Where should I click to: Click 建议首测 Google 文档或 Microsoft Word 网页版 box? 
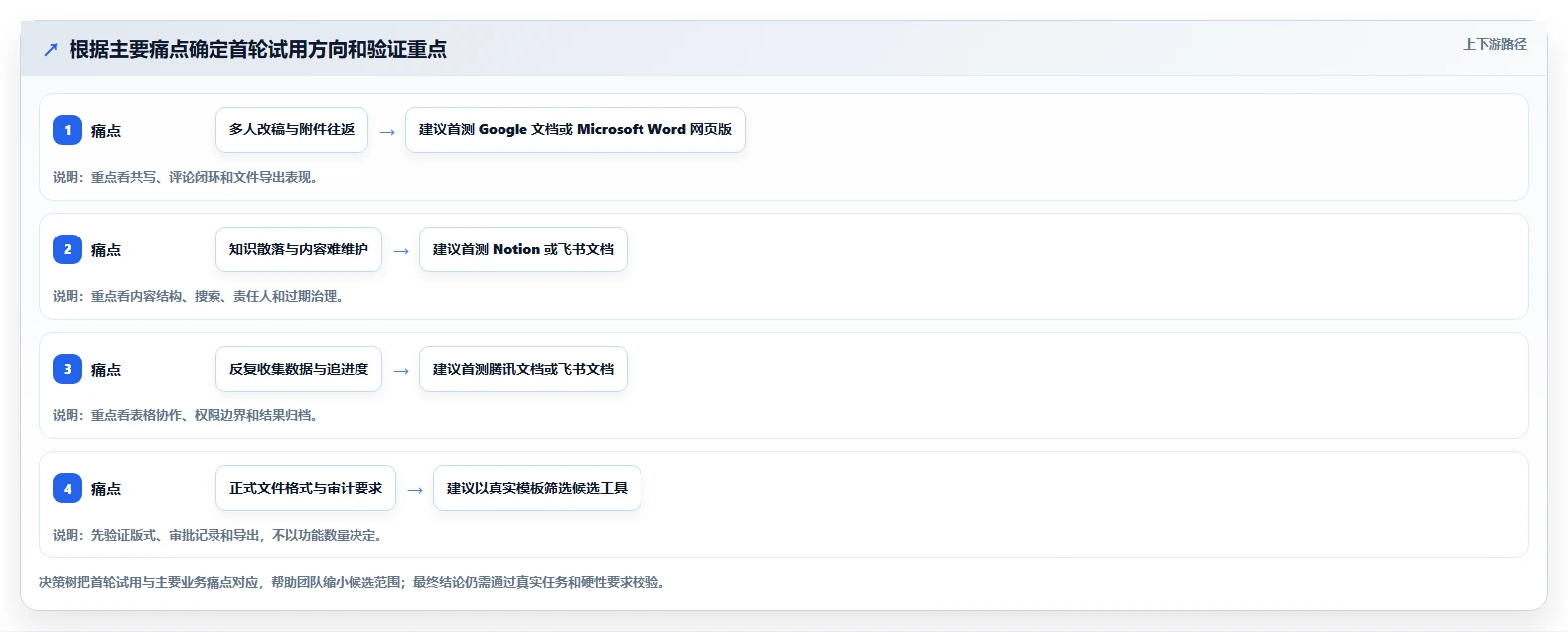point(575,130)
